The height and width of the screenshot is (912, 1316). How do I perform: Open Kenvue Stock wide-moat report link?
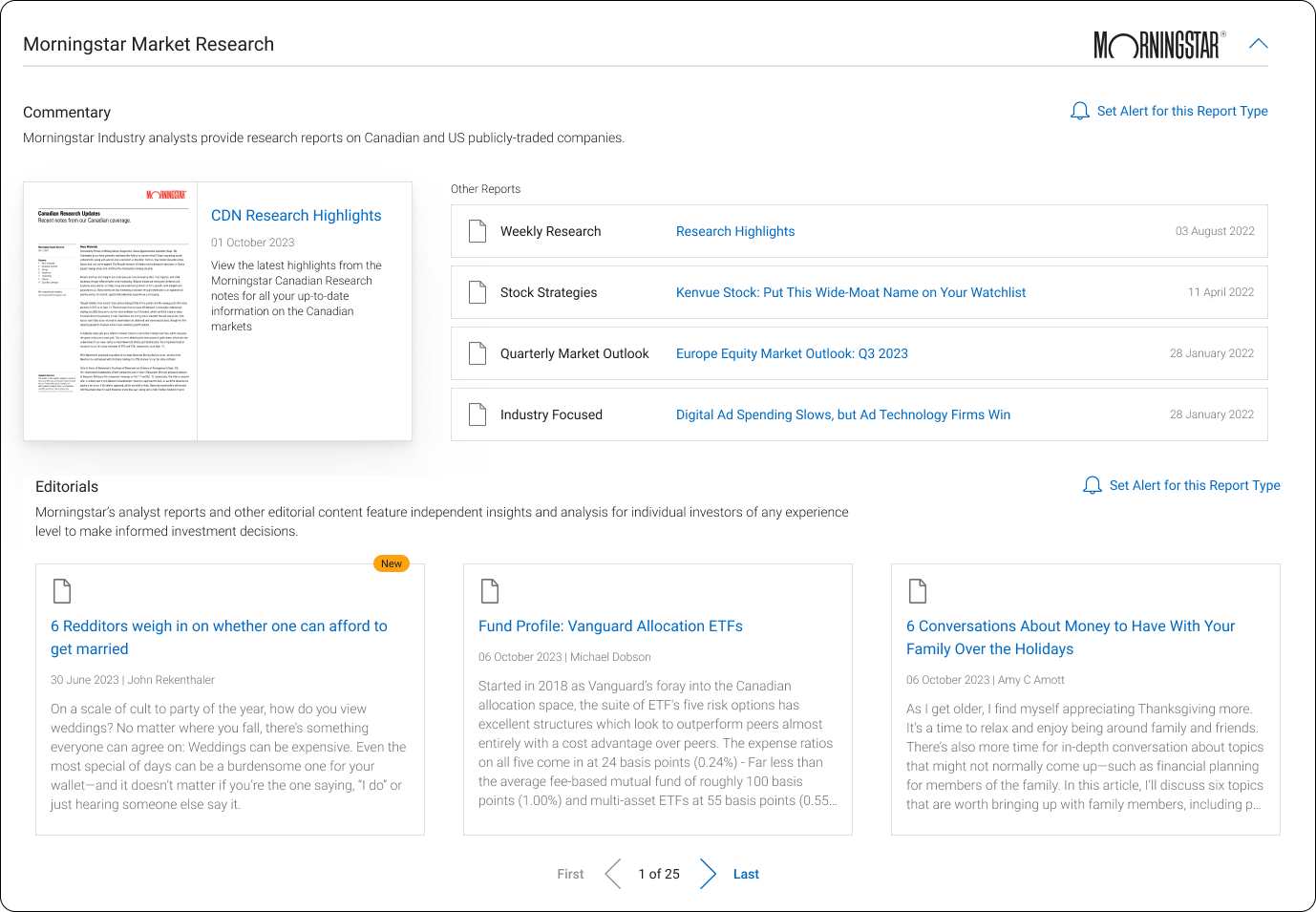tap(851, 292)
